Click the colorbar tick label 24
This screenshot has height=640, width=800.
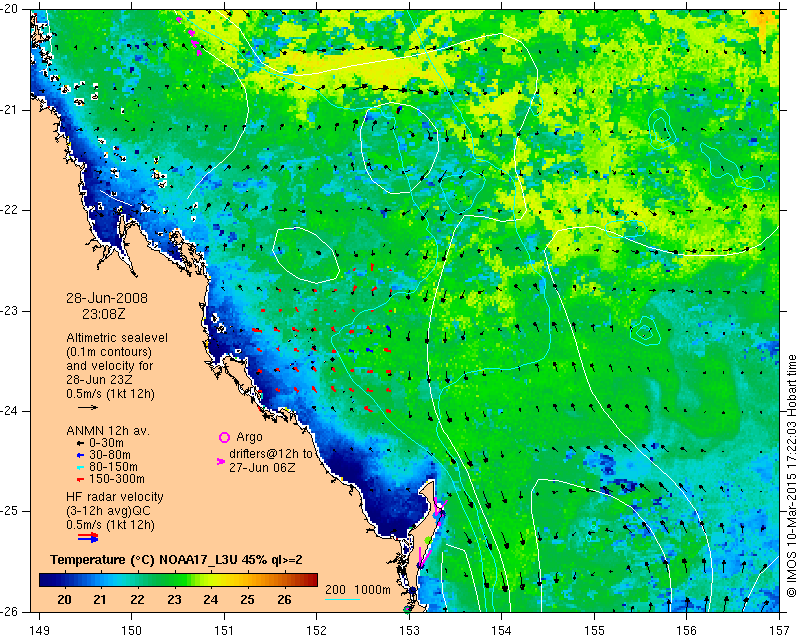point(211,600)
